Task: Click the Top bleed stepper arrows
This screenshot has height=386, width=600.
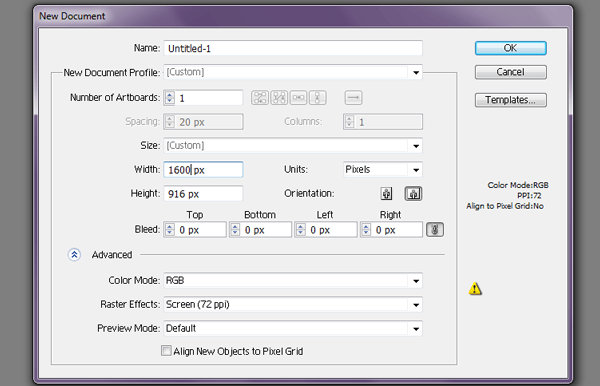Action: [170, 230]
